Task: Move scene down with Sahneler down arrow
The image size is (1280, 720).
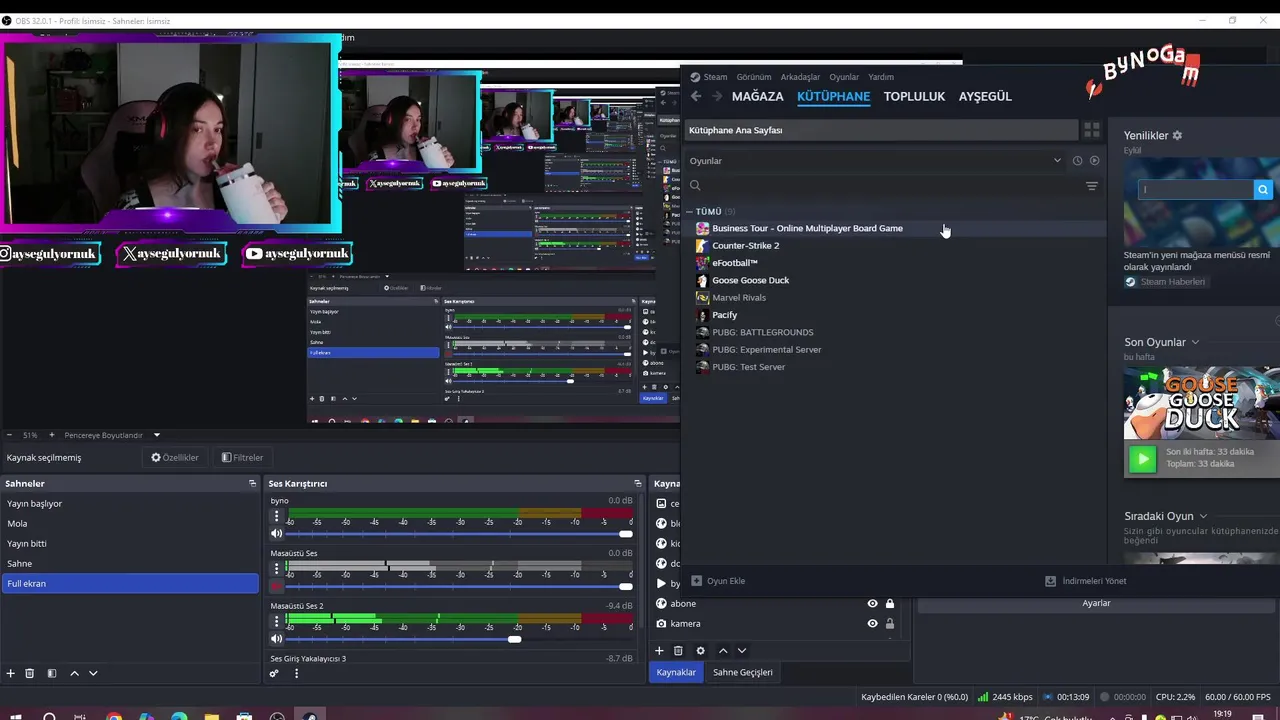Action: pos(93,674)
